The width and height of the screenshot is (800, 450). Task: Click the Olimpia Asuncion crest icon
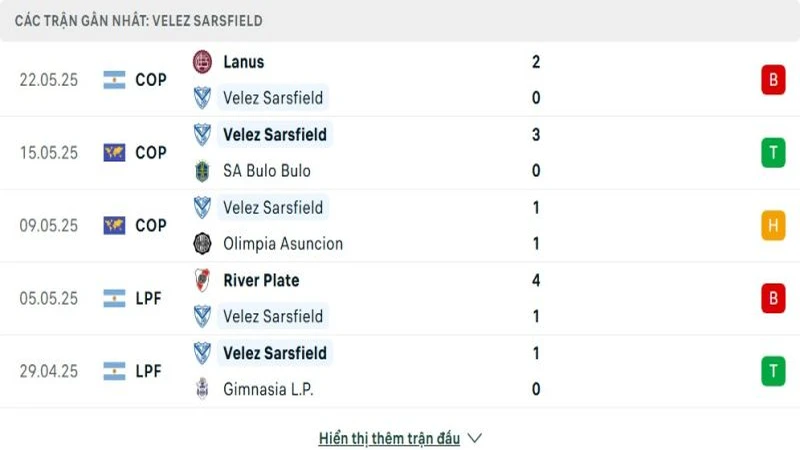(202, 244)
